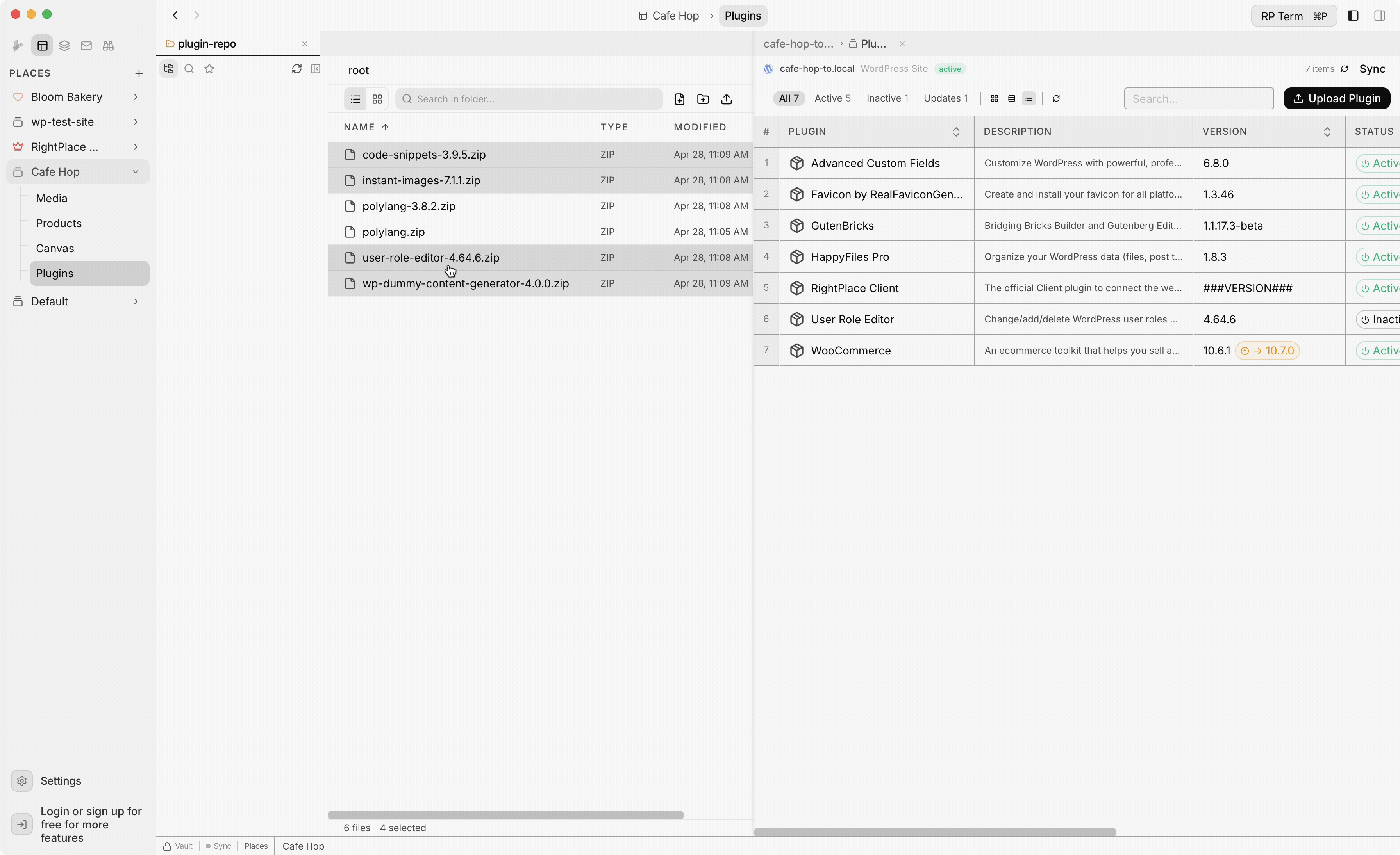This screenshot has height=855, width=1400.
Task: Click Search in folder field
Action: point(529,99)
